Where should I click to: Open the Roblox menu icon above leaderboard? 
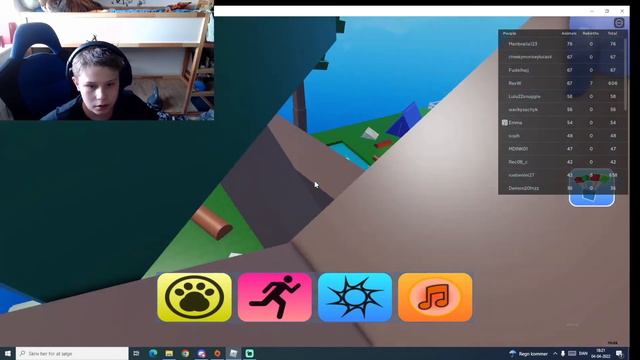tap(619, 23)
